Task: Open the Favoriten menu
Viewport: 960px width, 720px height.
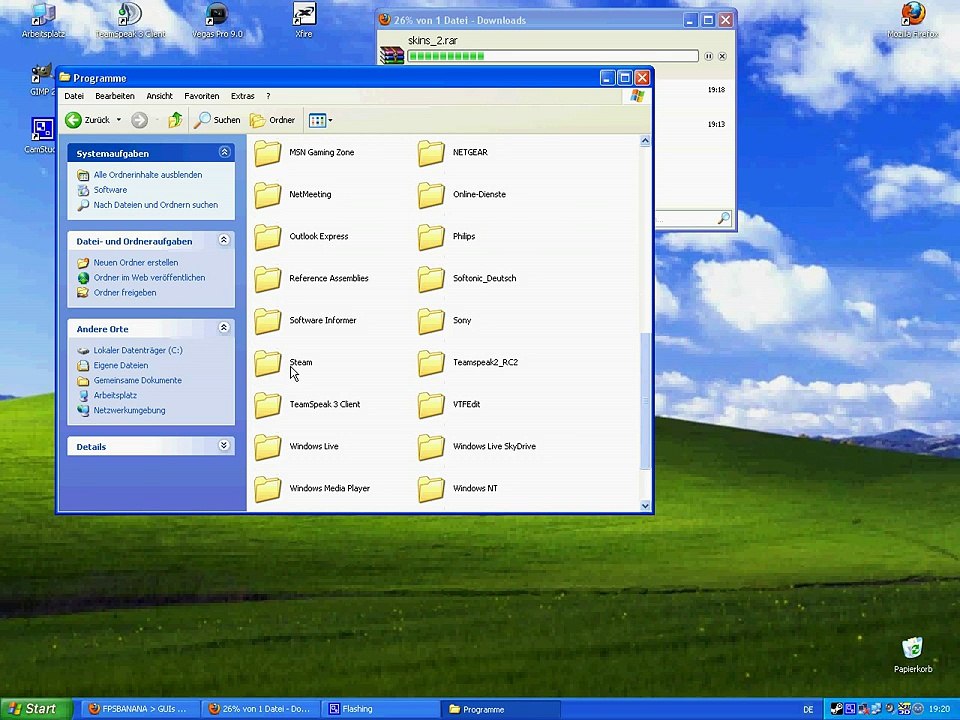Action: click(x=201, y=96)
